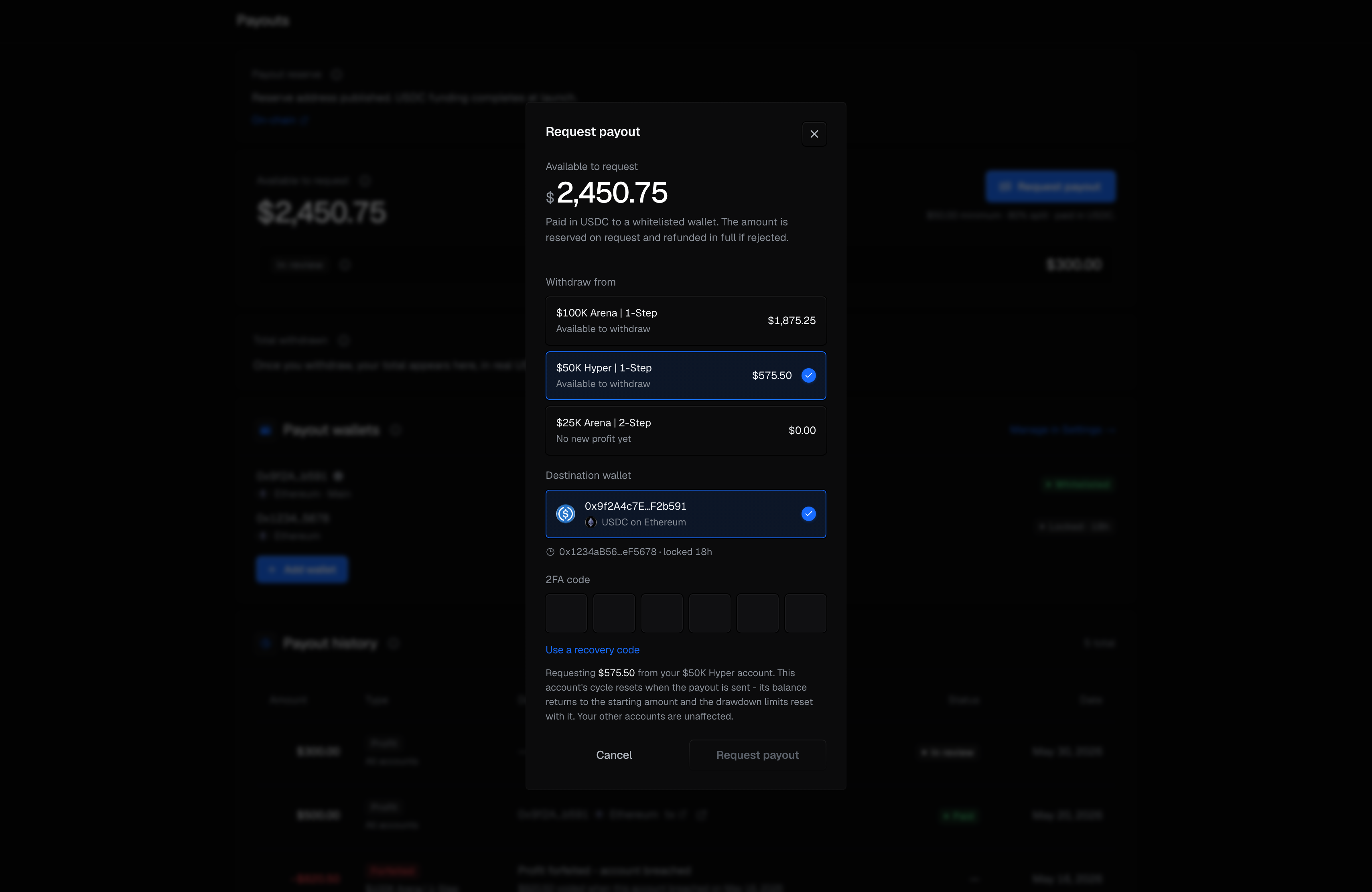This screenshot has width=1372, height=892.
Task: Focus the fifth 2FA code digit box
Action: coord(757,613)
